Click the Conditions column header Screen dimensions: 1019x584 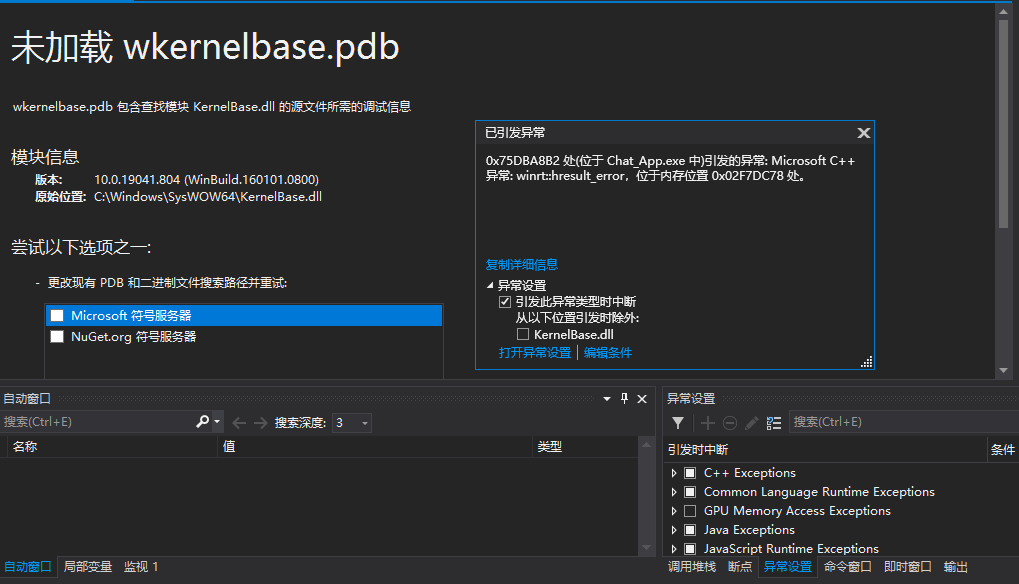(x=1003, y=450)
